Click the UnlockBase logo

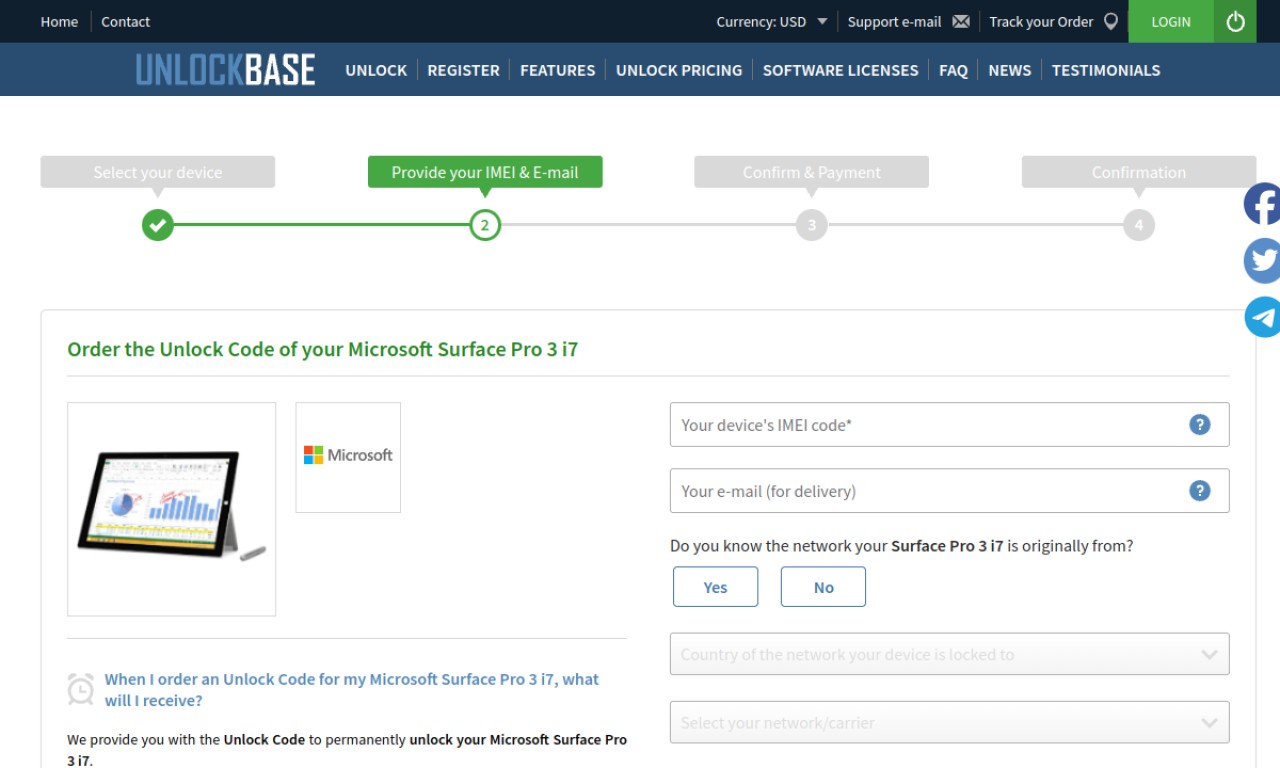[x=225, y=70]
